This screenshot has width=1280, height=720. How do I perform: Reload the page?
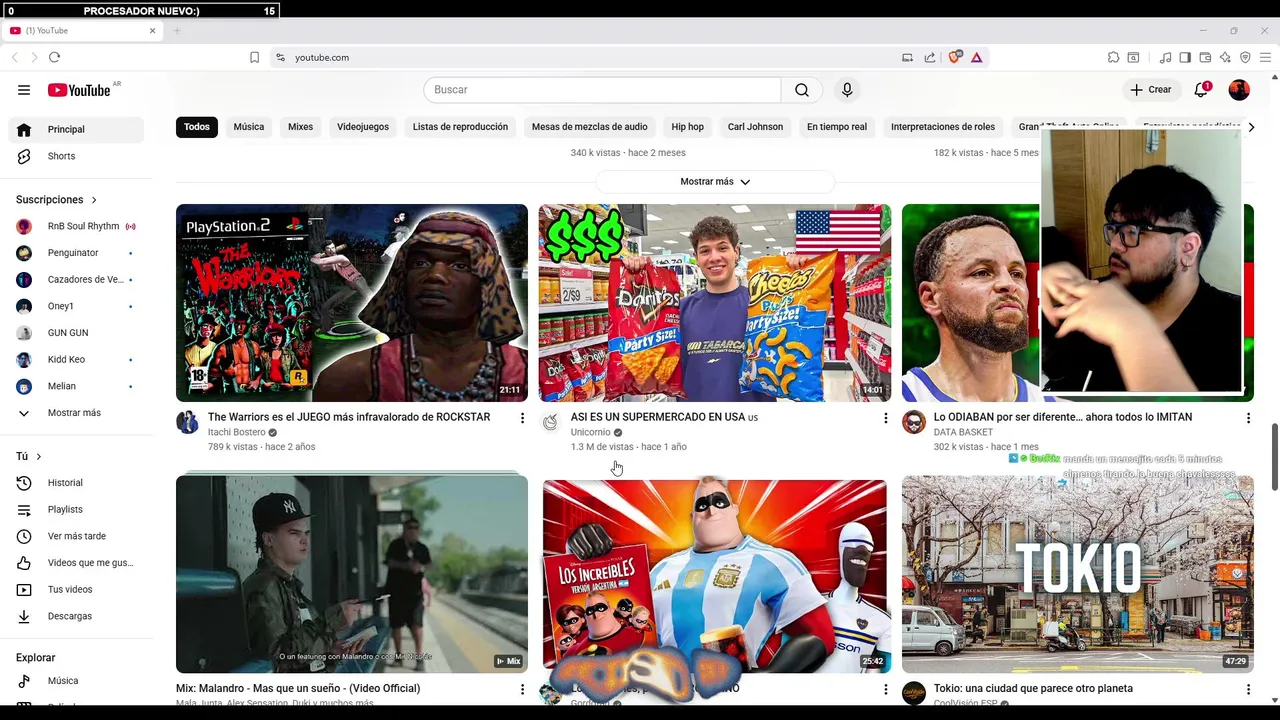[54, 58]
